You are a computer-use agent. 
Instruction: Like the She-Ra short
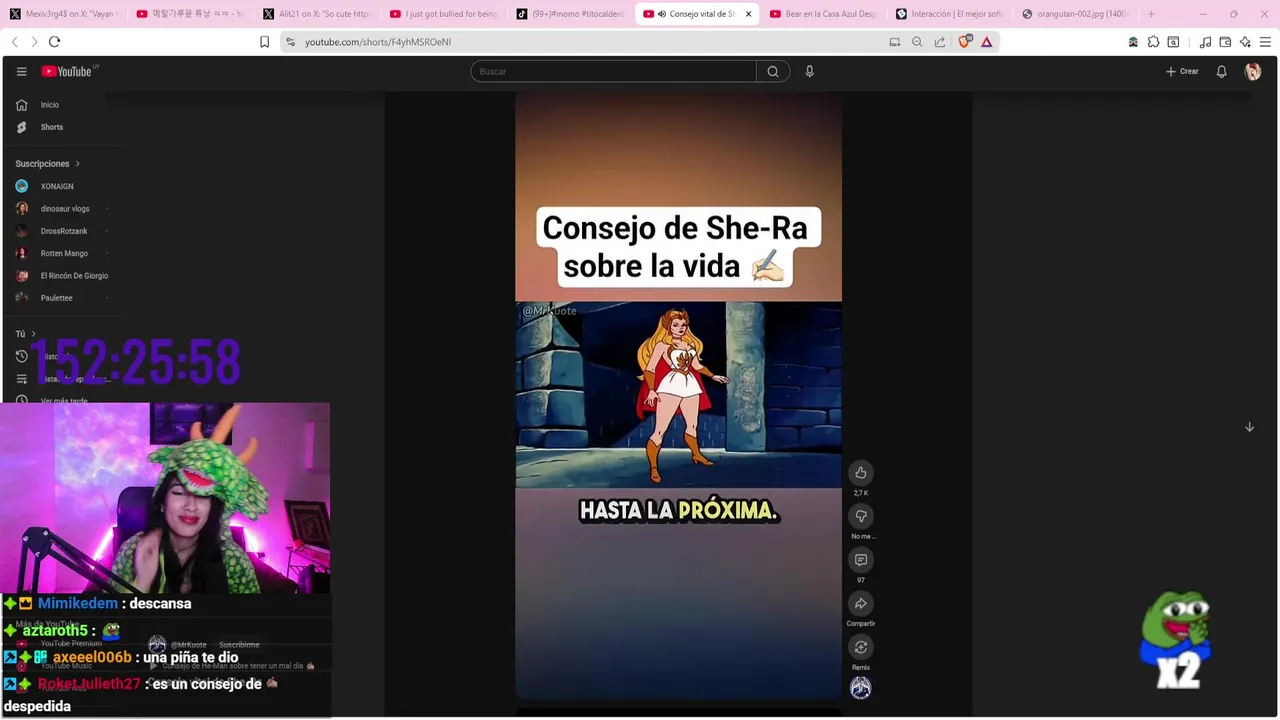[860, 473]
